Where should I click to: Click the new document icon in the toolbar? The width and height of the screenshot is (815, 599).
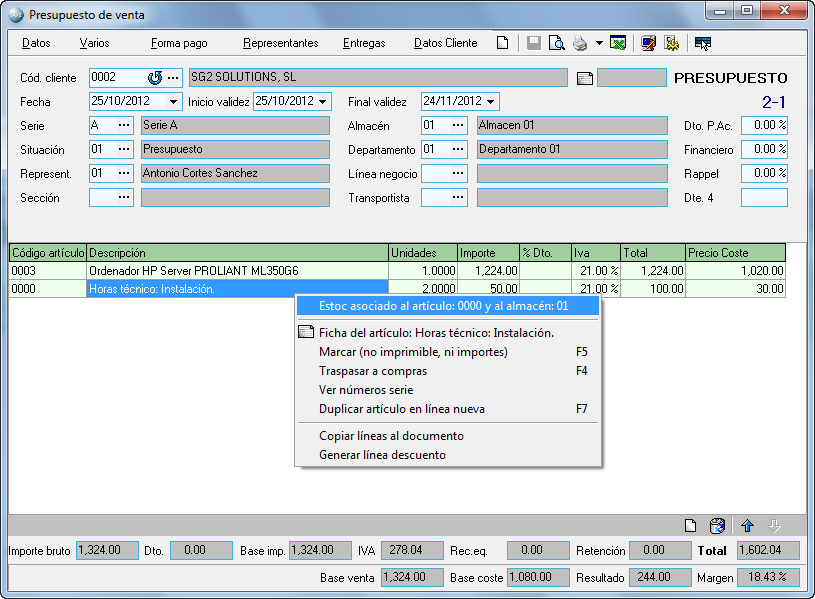[x=503, y=43]
